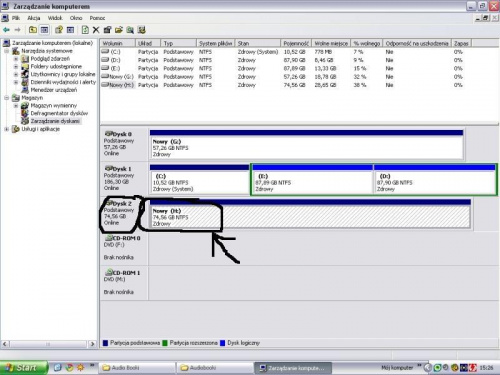
Task: Click the orange sun quick launch icon
Action: pos(80,368)
